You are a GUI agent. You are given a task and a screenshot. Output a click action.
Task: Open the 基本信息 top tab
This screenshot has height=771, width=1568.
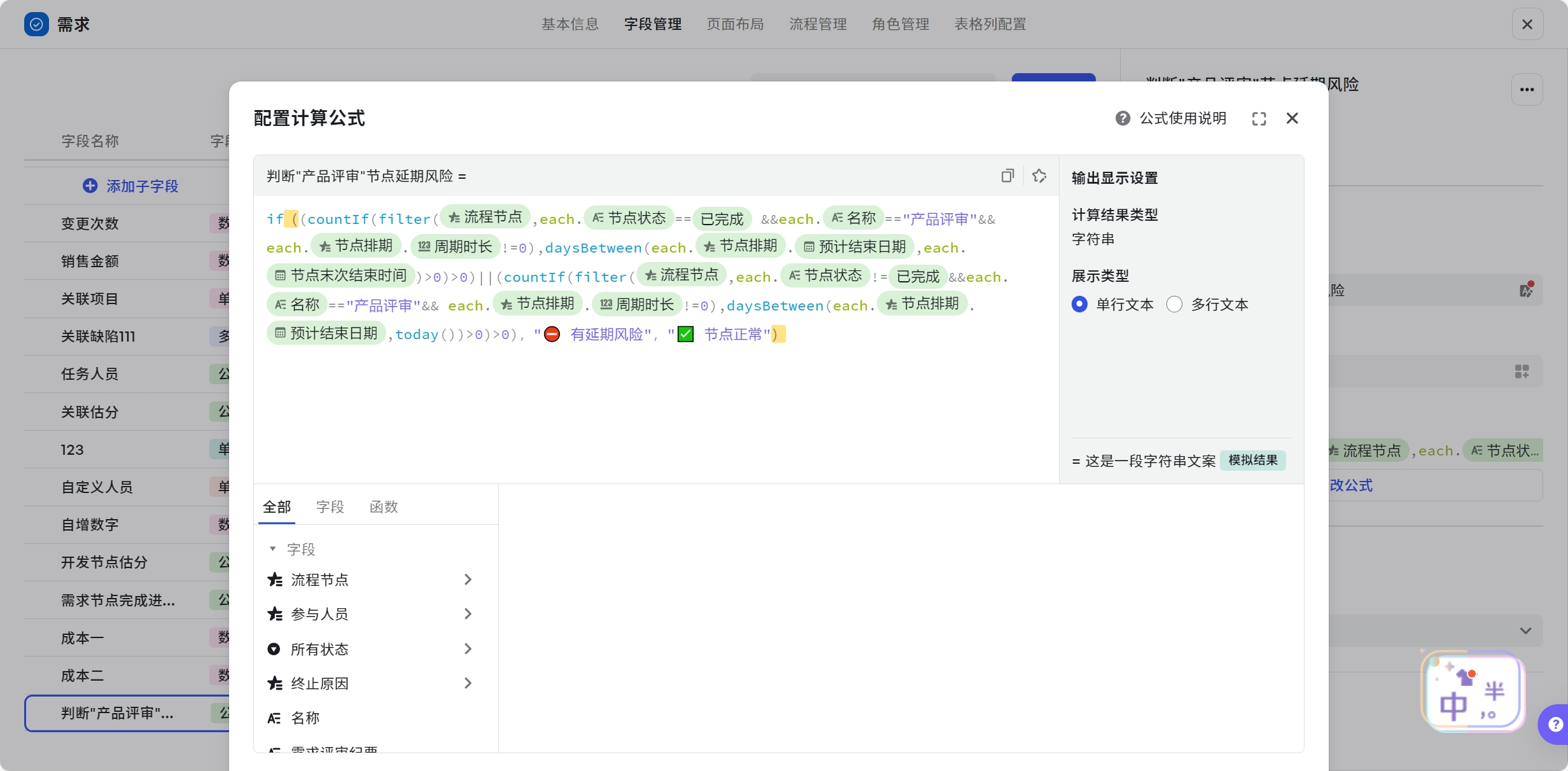pos(570,24)
